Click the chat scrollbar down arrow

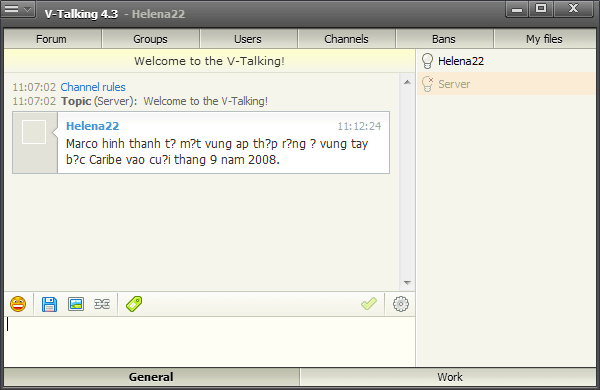click(407, 283)
